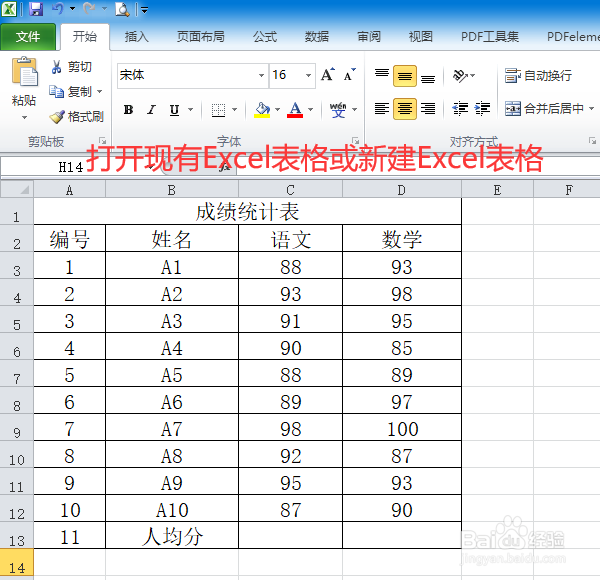The width and height of the screenshot is (600, 580).
Task: Switch to the Insert (插入) tab
Action: (137, 37)
